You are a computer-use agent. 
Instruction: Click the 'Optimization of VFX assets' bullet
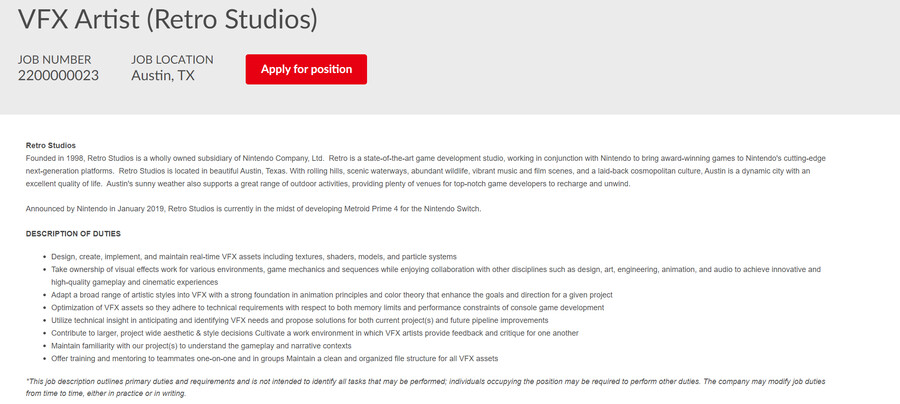(321, 308)
